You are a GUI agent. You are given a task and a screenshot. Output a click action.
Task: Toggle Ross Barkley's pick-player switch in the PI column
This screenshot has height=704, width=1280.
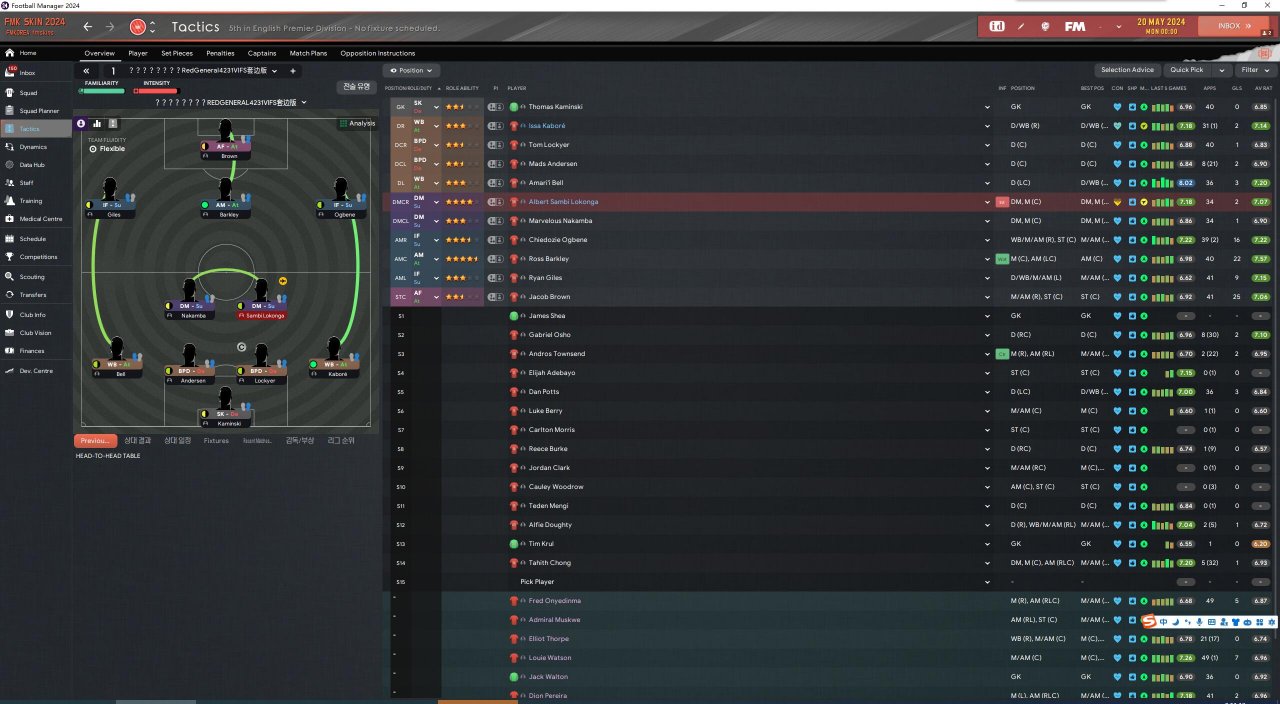pos(495,259)
